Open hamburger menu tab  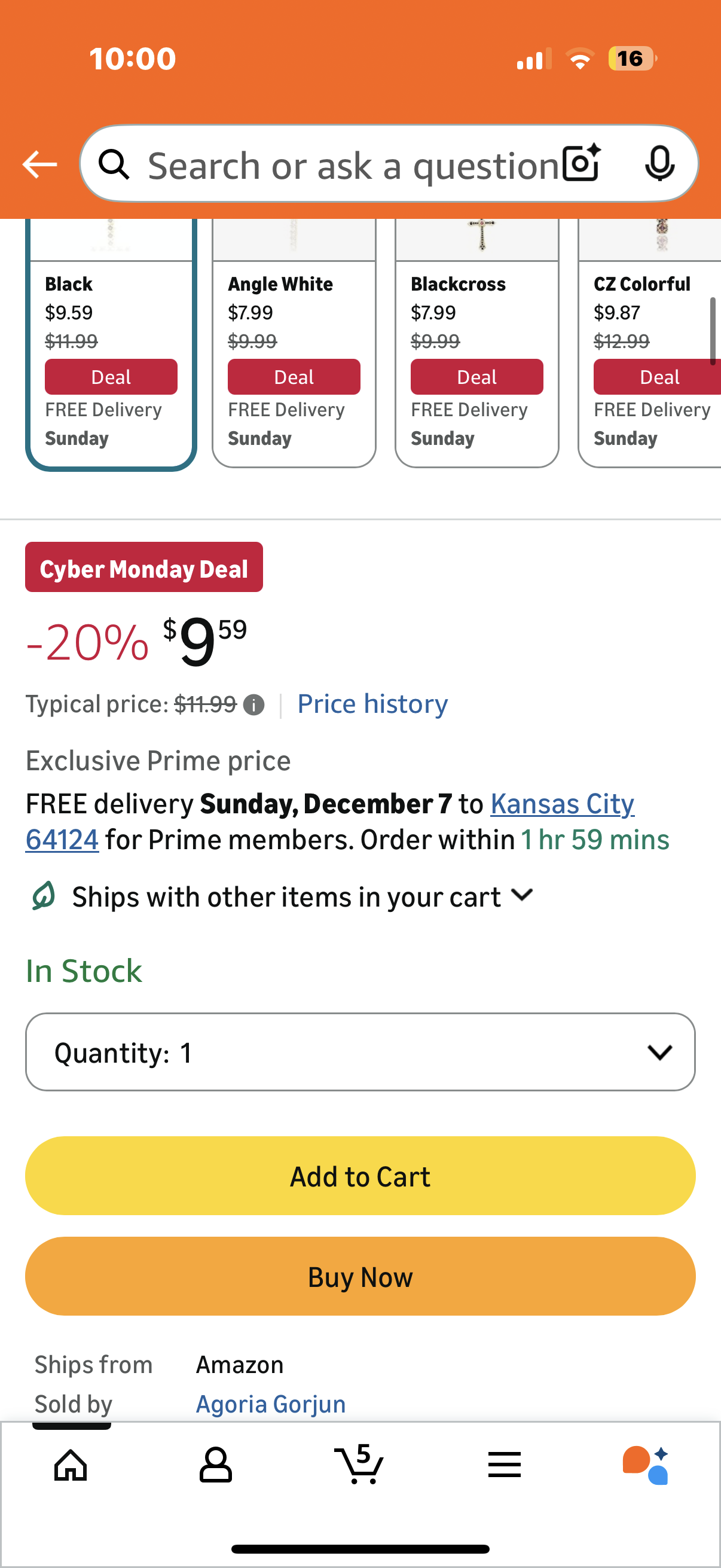[505, 1465]
